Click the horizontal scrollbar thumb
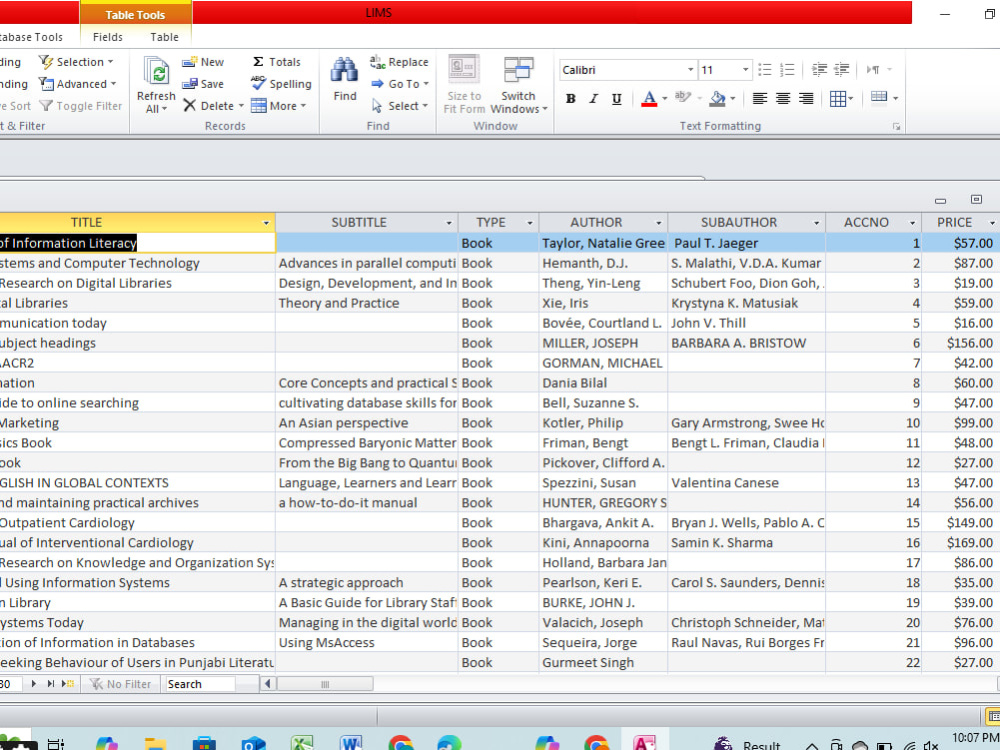This screenshot has height=750, width=1000. pyautogui.click(x=325, y=684)
